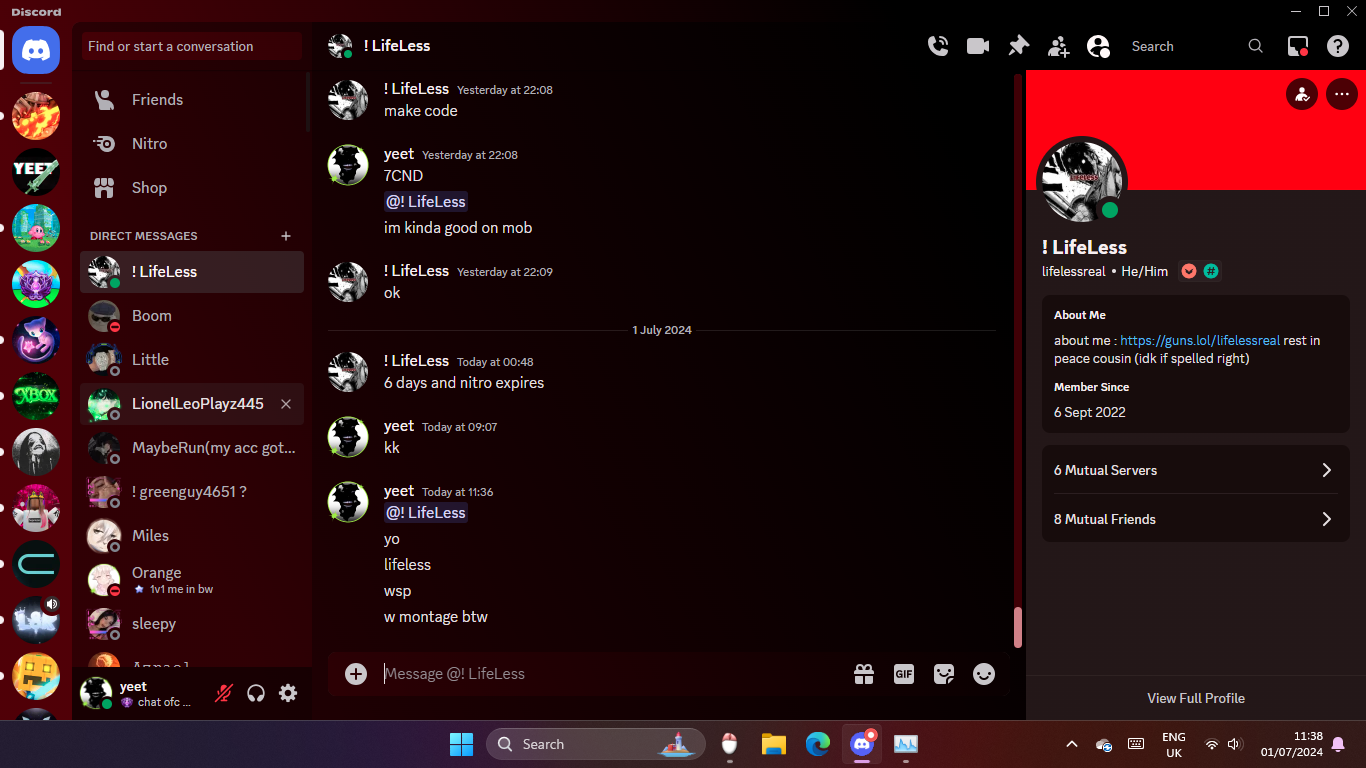Open the Friends tab
Screen dimensions: 1366x768
tap(192, 100)
